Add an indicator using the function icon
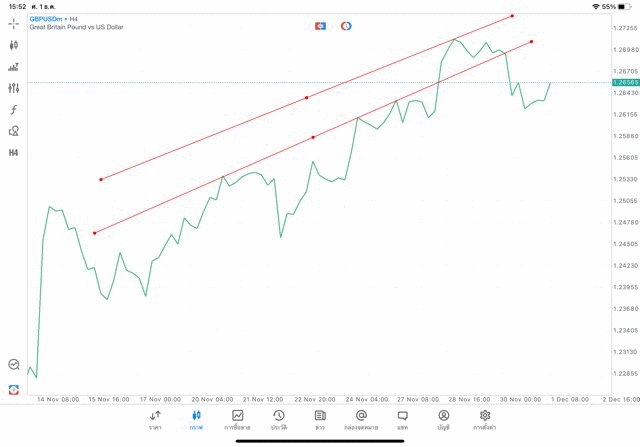 coord(13,110)
